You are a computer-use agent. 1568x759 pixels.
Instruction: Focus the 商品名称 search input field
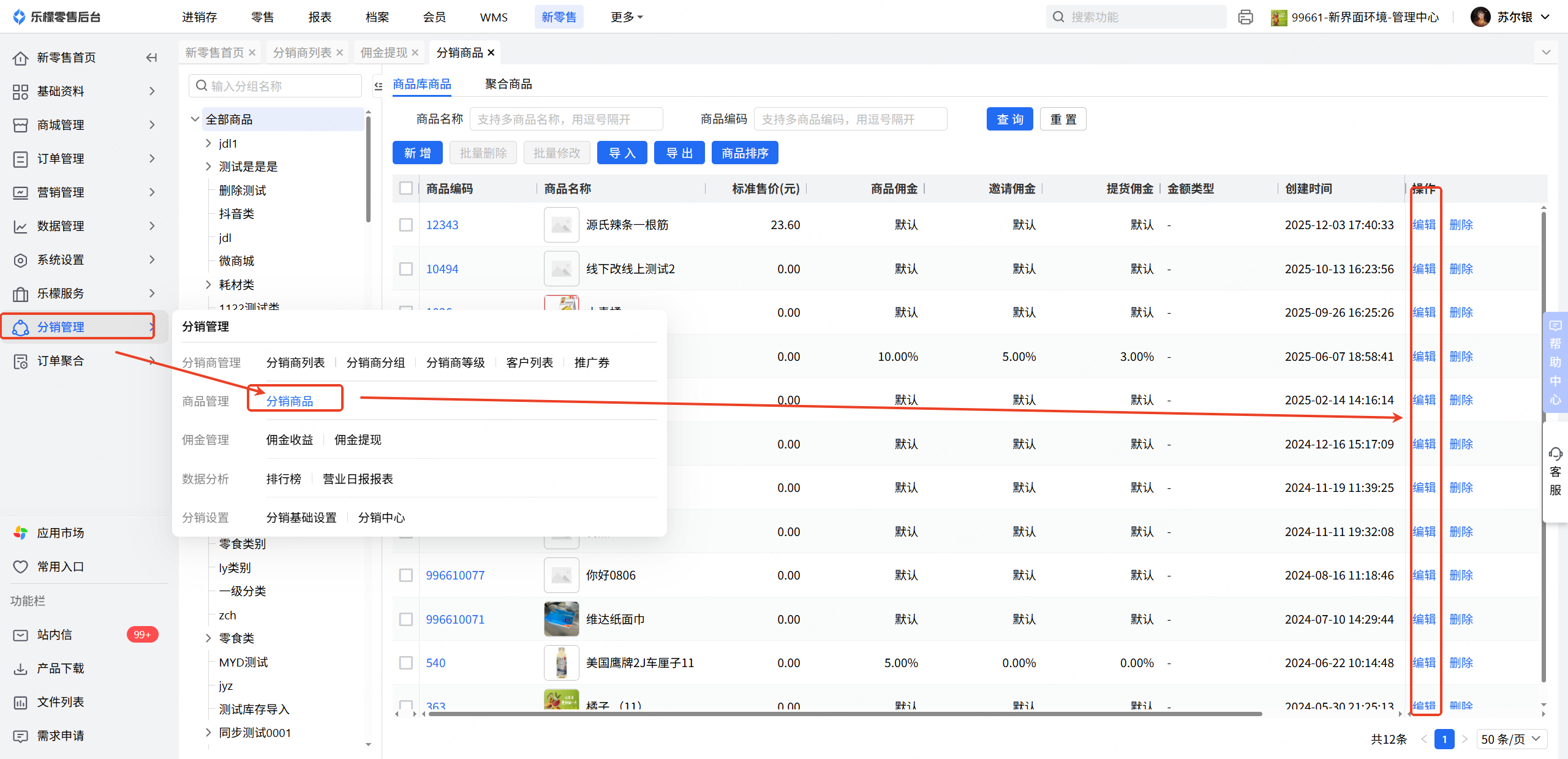[x=566, y=119]
